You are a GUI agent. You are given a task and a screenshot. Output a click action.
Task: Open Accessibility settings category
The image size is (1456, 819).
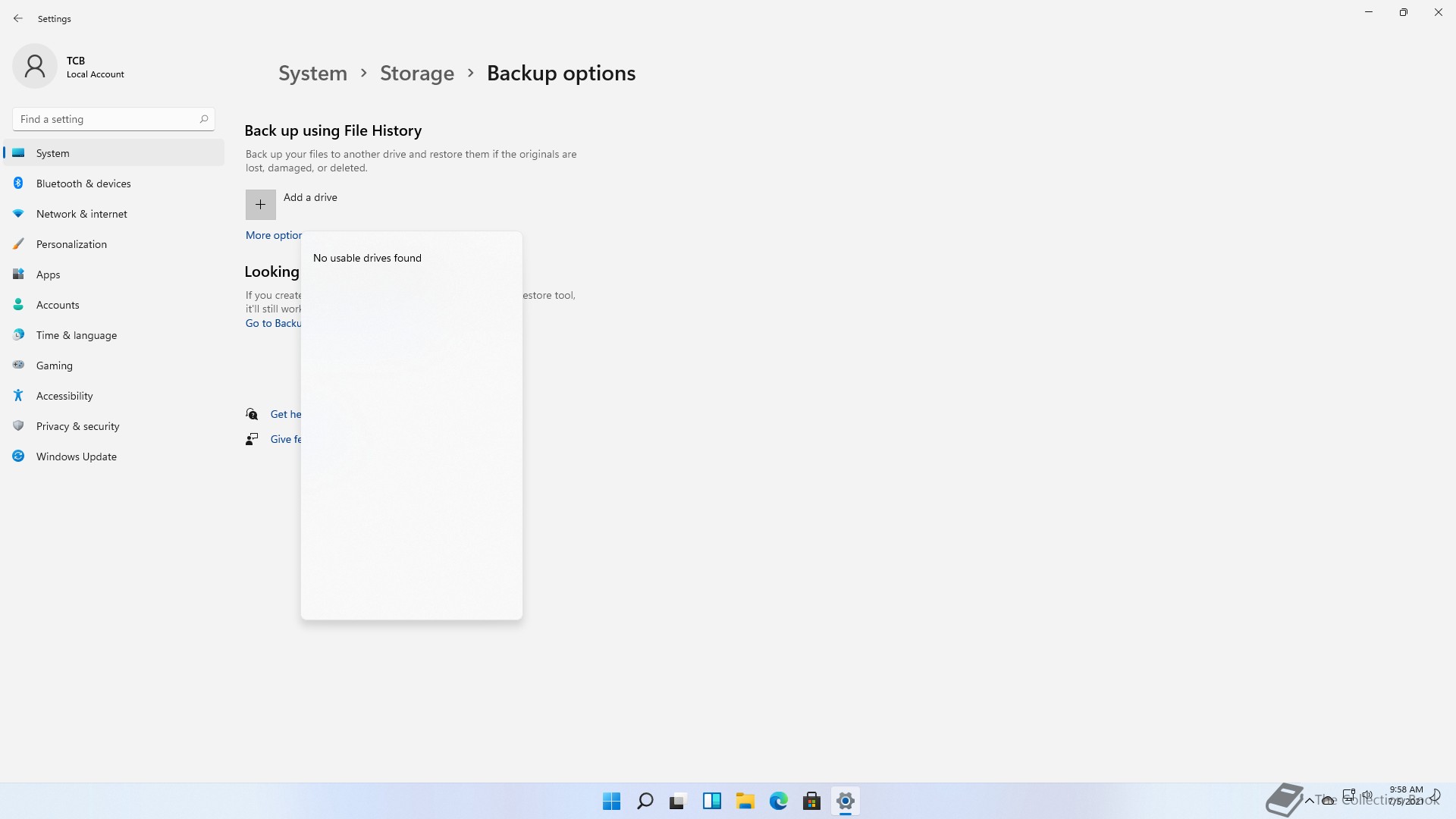(x=114, y=396)
